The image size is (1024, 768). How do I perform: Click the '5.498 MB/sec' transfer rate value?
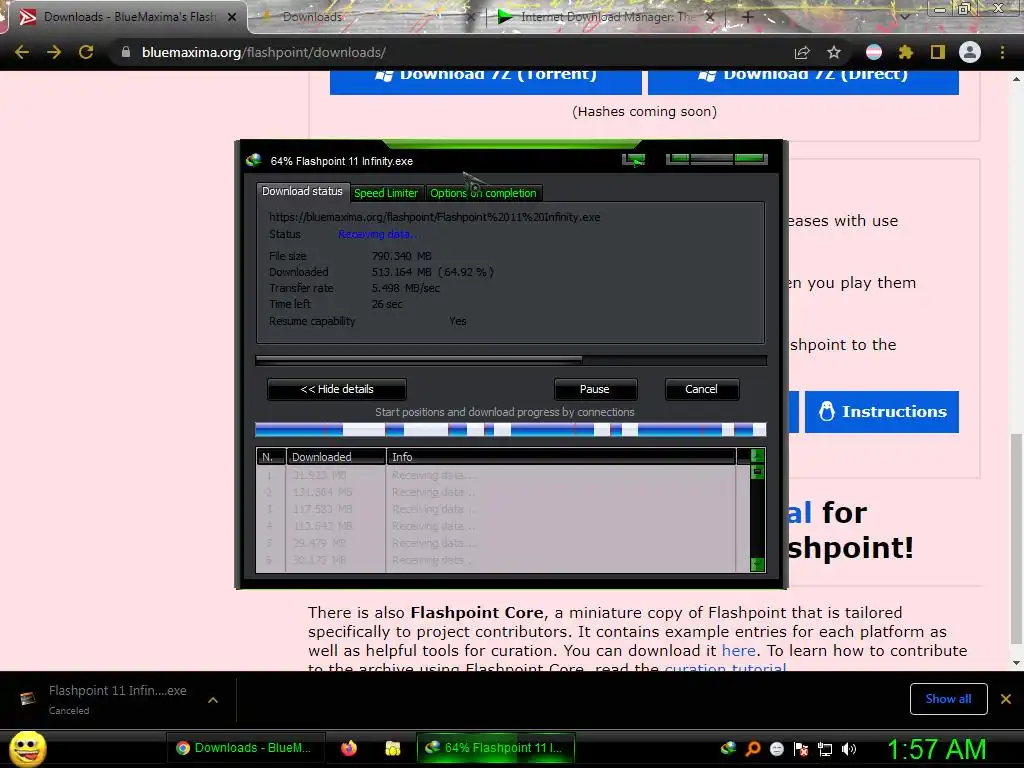pyautogui.click(x=406, y=288)
